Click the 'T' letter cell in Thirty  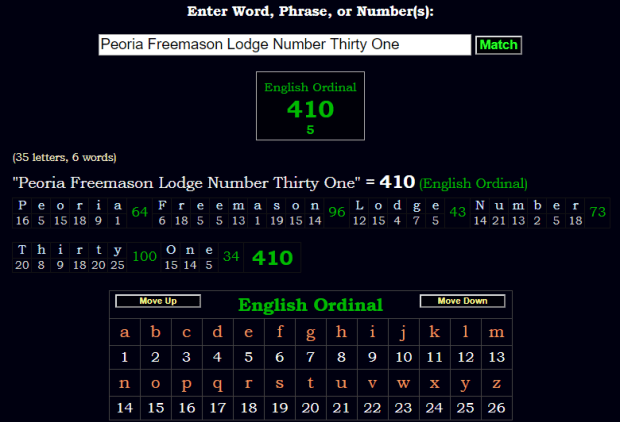[22, 250]
